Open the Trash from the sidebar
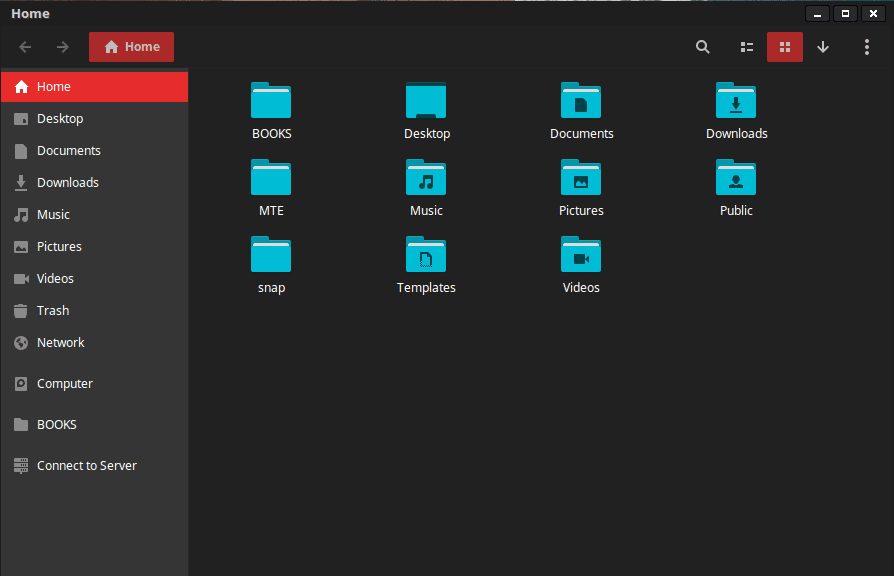Image resolution: width=894 pixels, height=576 pixels. coord(52,310)
